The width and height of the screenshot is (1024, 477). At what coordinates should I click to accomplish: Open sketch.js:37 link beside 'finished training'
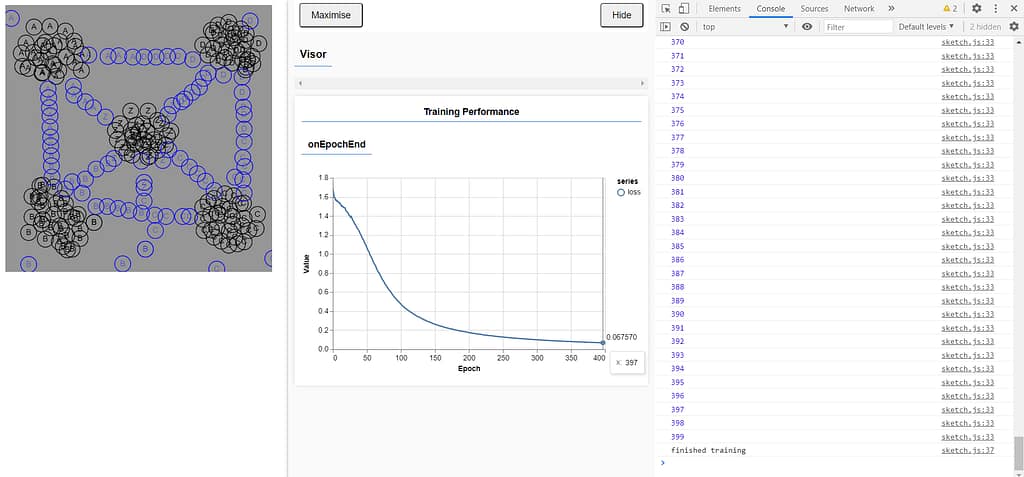967,450
